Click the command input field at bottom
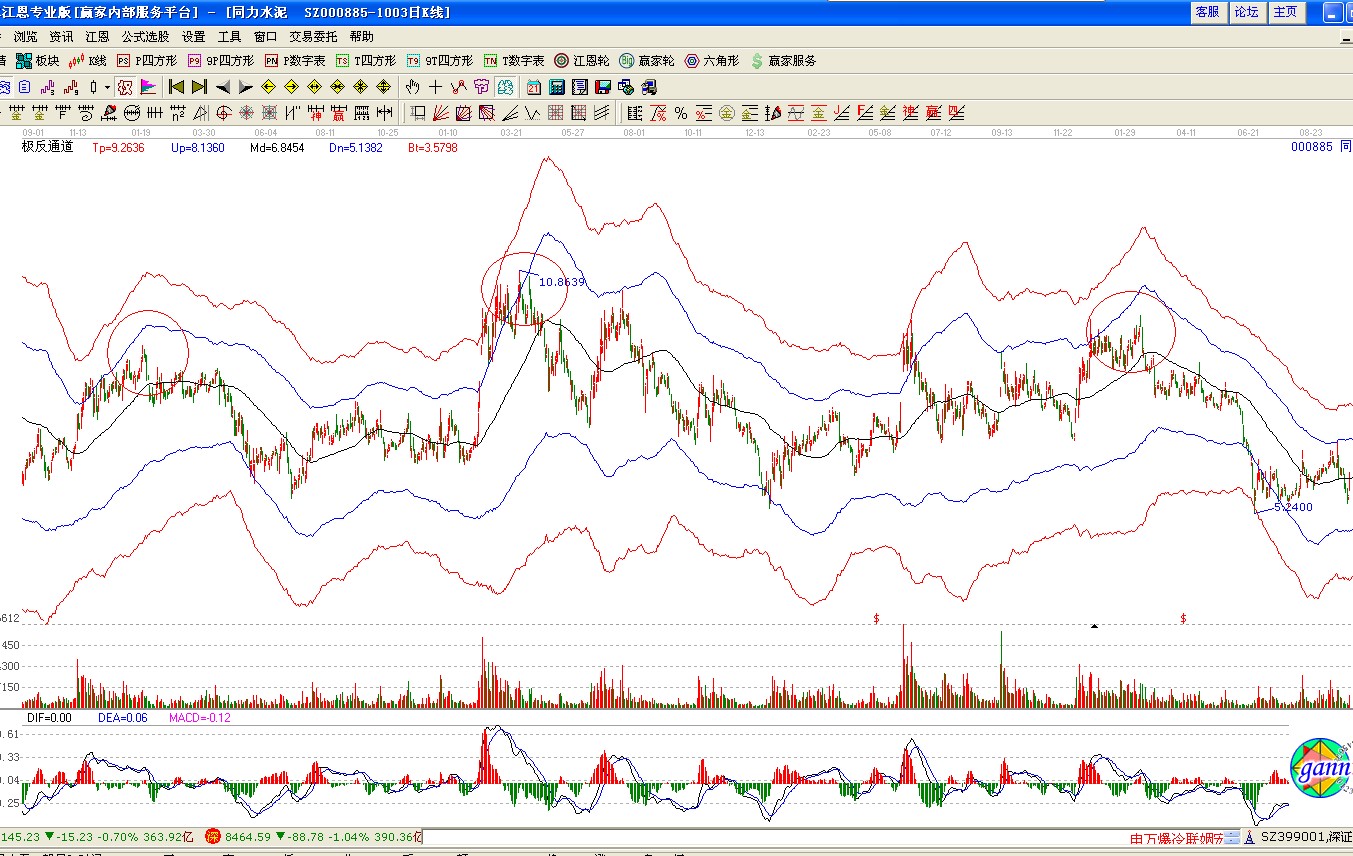Image resolution: width=1353 pixels, height=856 pixels. (770, 837)
